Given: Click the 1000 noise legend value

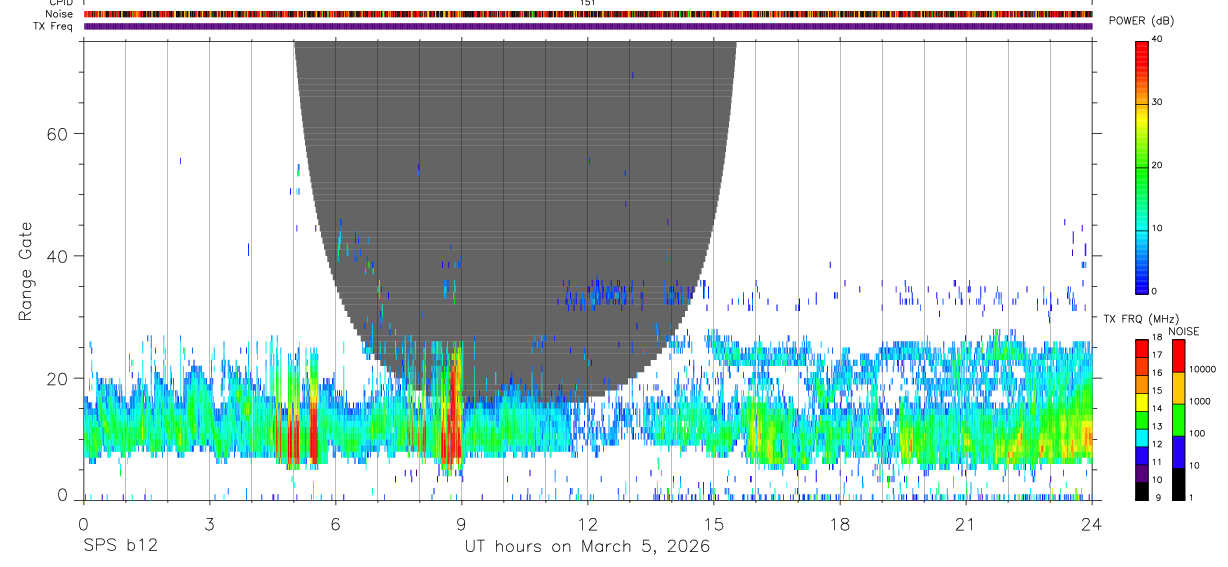Looking at the screenshot, I should pyautogui.click(x=1198, y=401).
